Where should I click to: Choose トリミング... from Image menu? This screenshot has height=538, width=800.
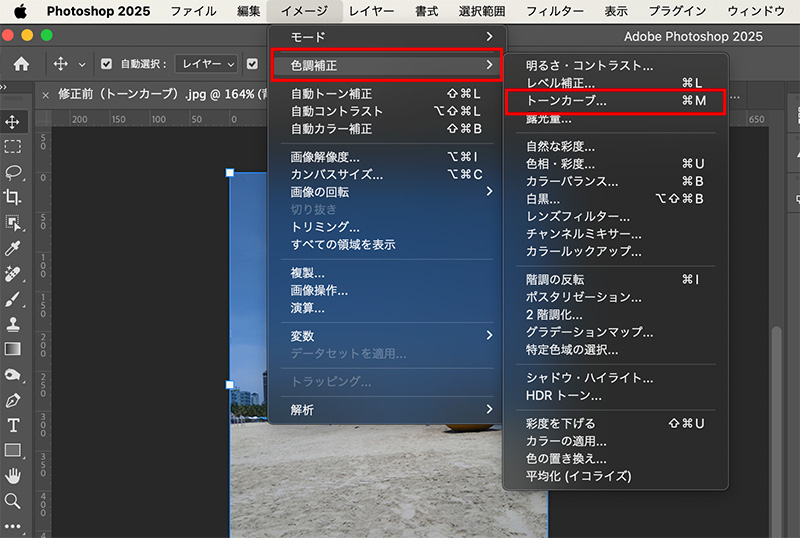click(x=387, y=227)
